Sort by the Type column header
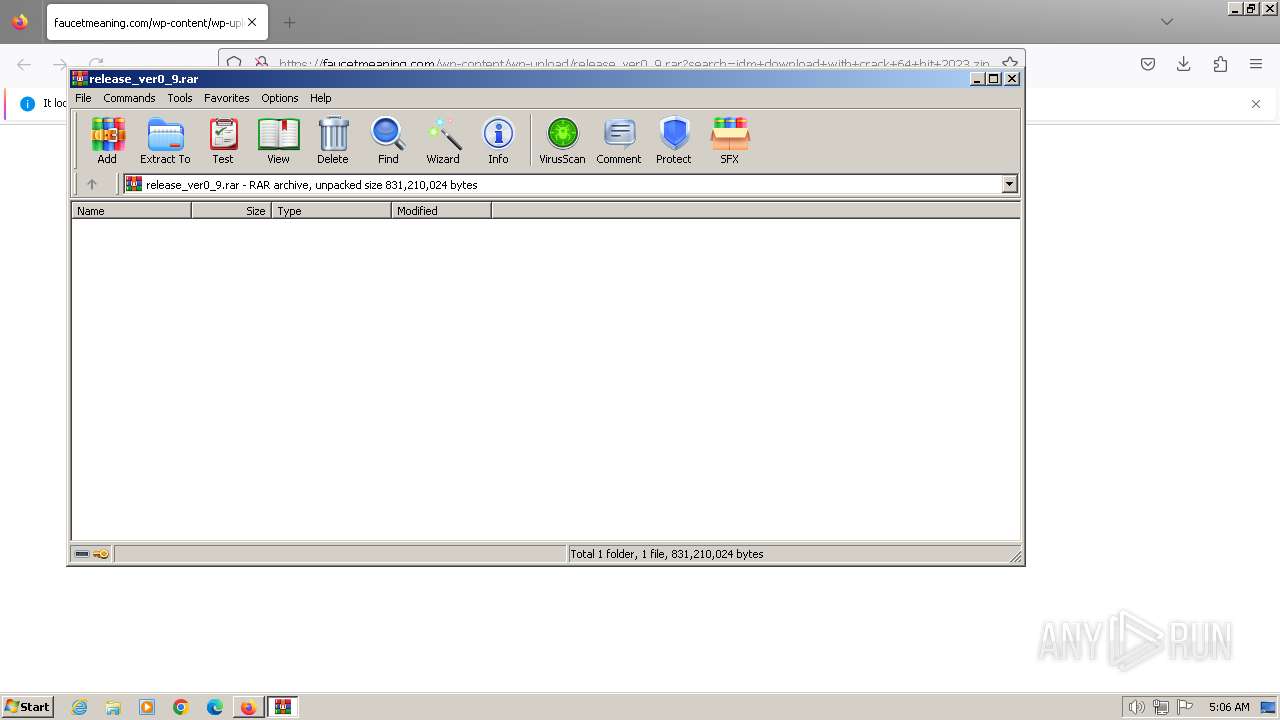This screenshot has width=1280, height=720. point(331,211)
